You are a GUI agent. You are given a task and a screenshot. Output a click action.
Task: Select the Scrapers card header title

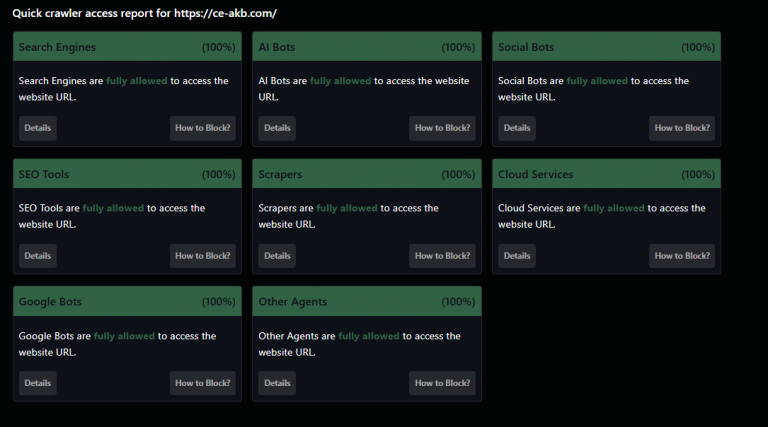(x=280, y=175)
